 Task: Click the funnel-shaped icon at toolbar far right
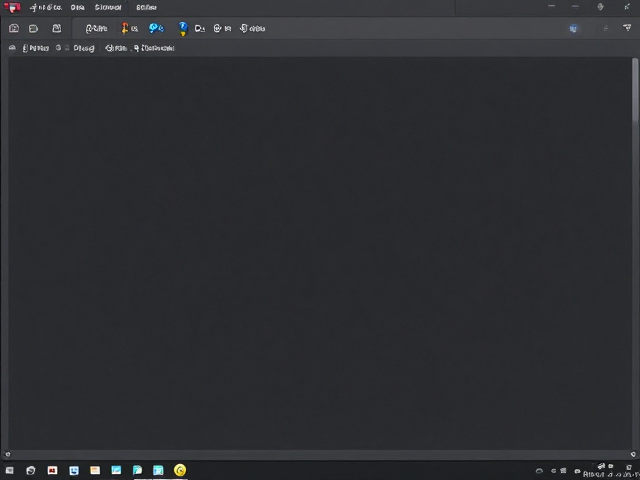[627, 28]
